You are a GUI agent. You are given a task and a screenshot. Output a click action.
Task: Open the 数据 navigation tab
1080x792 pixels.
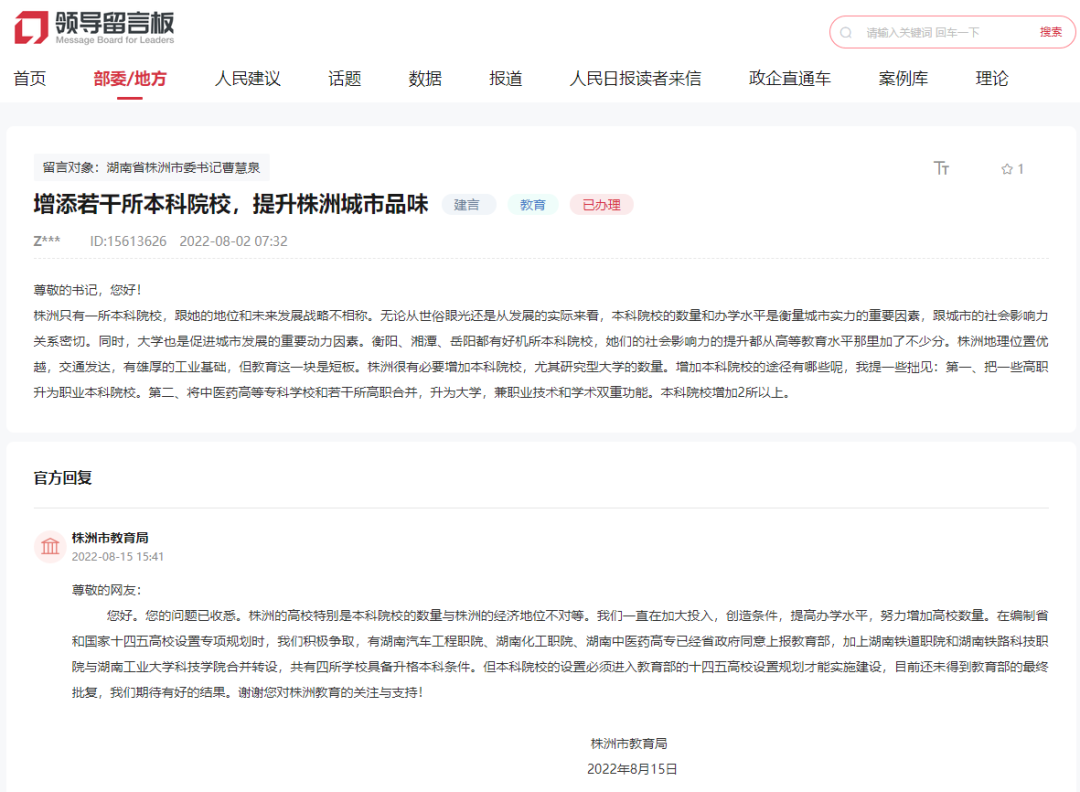tap(425, 79)
